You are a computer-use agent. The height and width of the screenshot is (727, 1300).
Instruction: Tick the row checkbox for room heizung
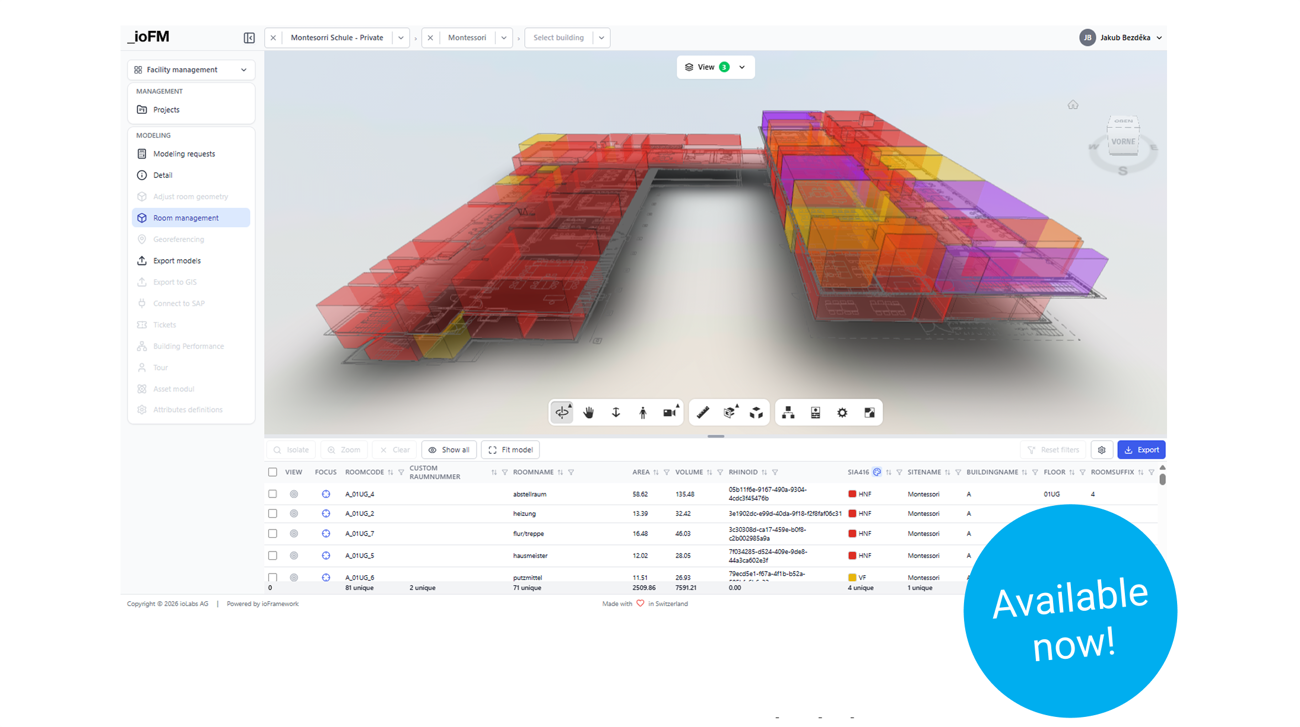271,512
